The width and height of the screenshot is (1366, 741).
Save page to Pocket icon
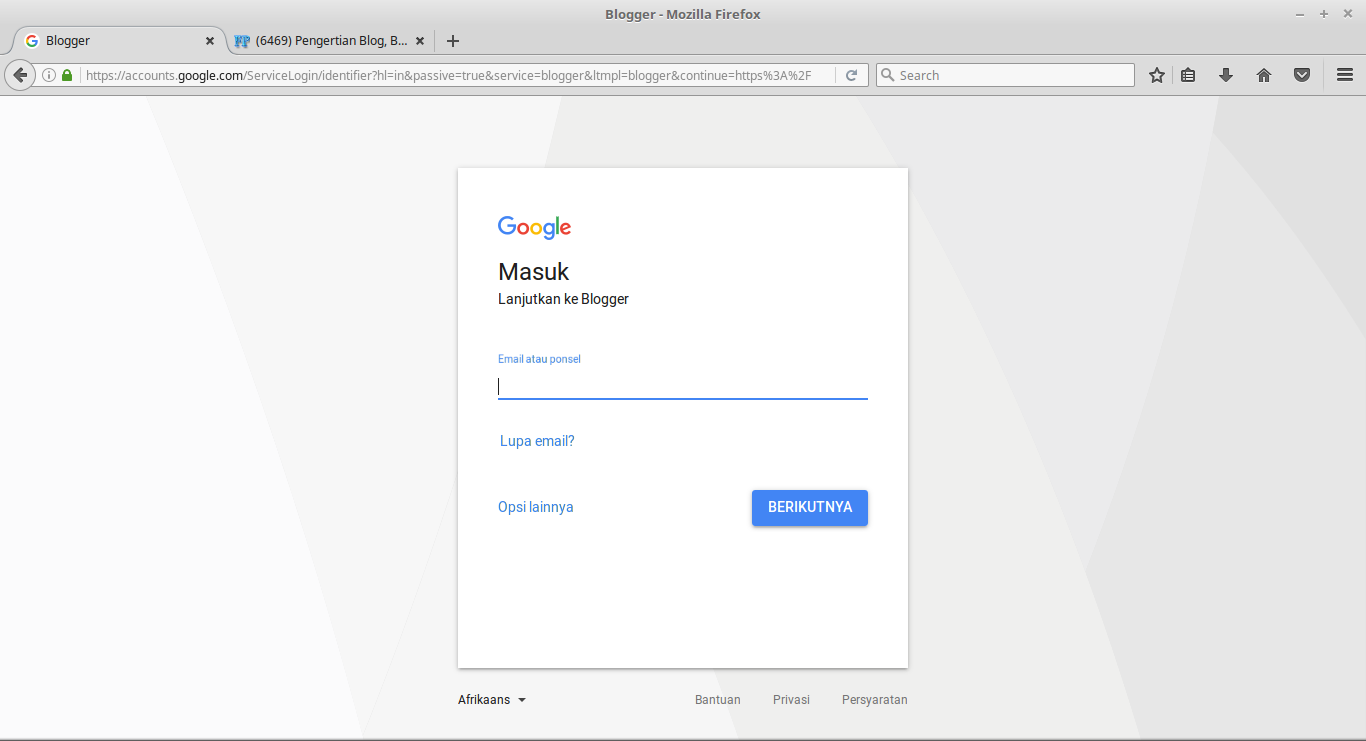pyautogui.click(x=1302, y=75)
